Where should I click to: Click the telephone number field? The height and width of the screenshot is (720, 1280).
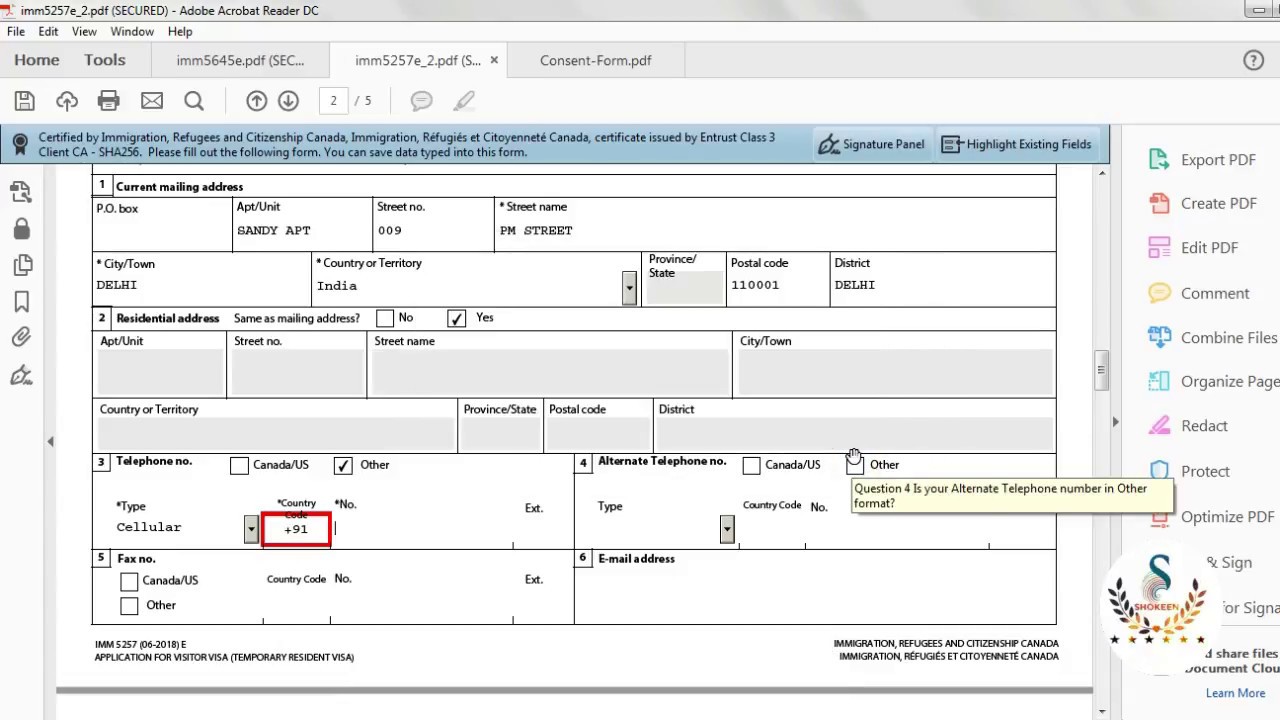coord(422,530)
